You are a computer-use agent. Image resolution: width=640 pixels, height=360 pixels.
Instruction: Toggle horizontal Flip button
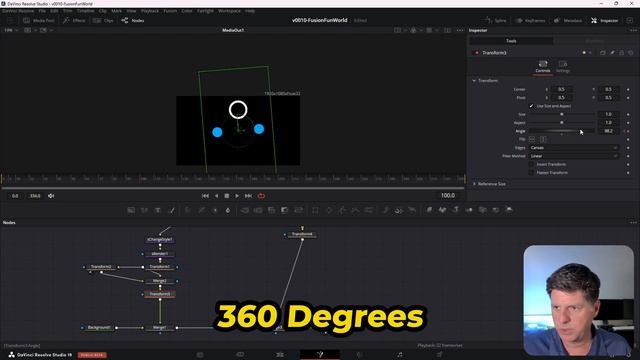point(532,139)
